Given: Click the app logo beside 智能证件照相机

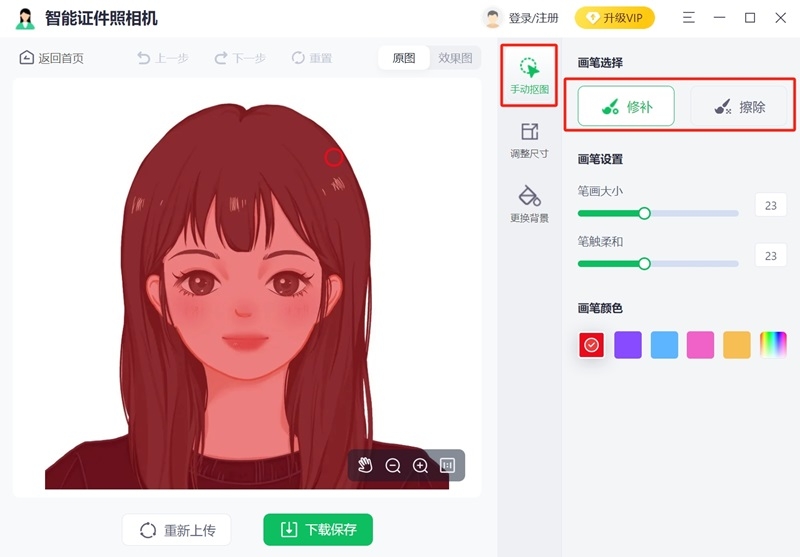Looking at the screenshot, I should point(25,18).
